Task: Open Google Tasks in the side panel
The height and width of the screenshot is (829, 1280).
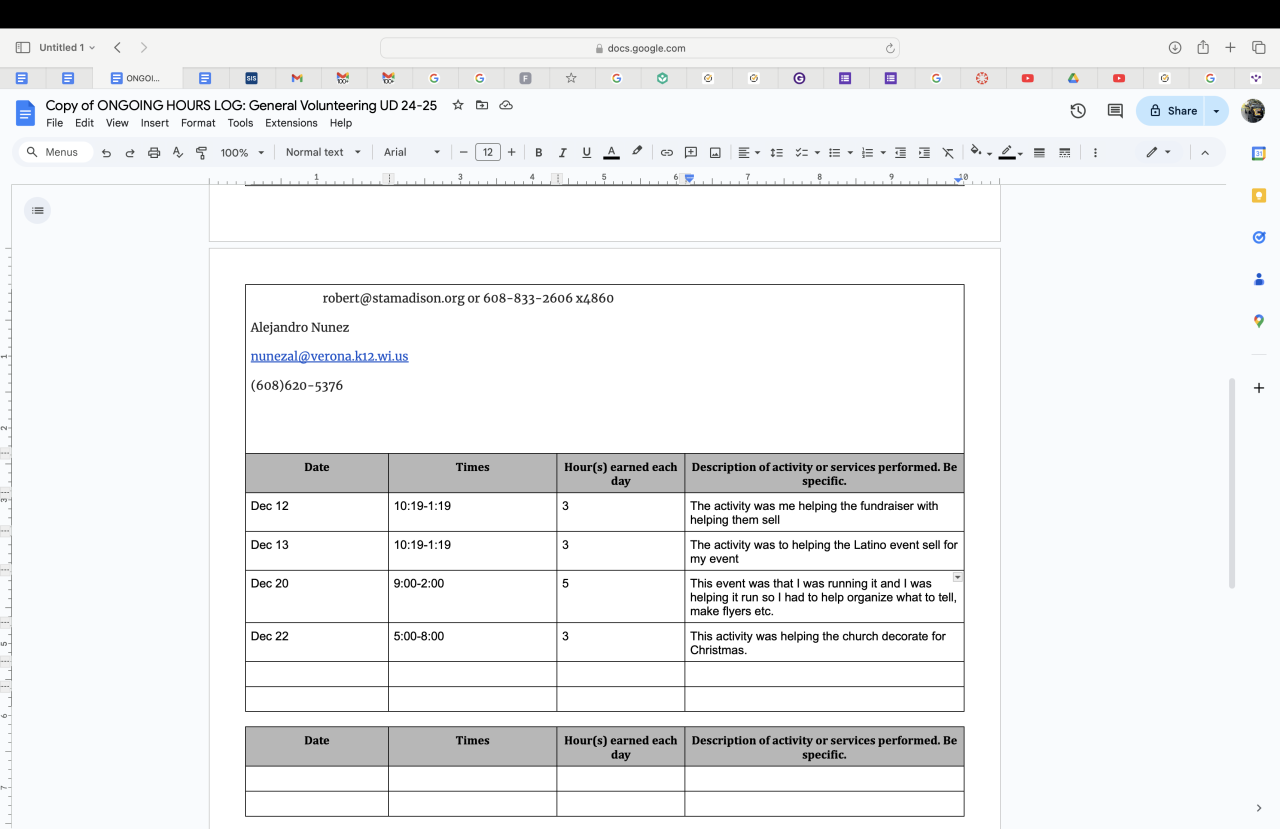Action: click(x=1259, y=237)
